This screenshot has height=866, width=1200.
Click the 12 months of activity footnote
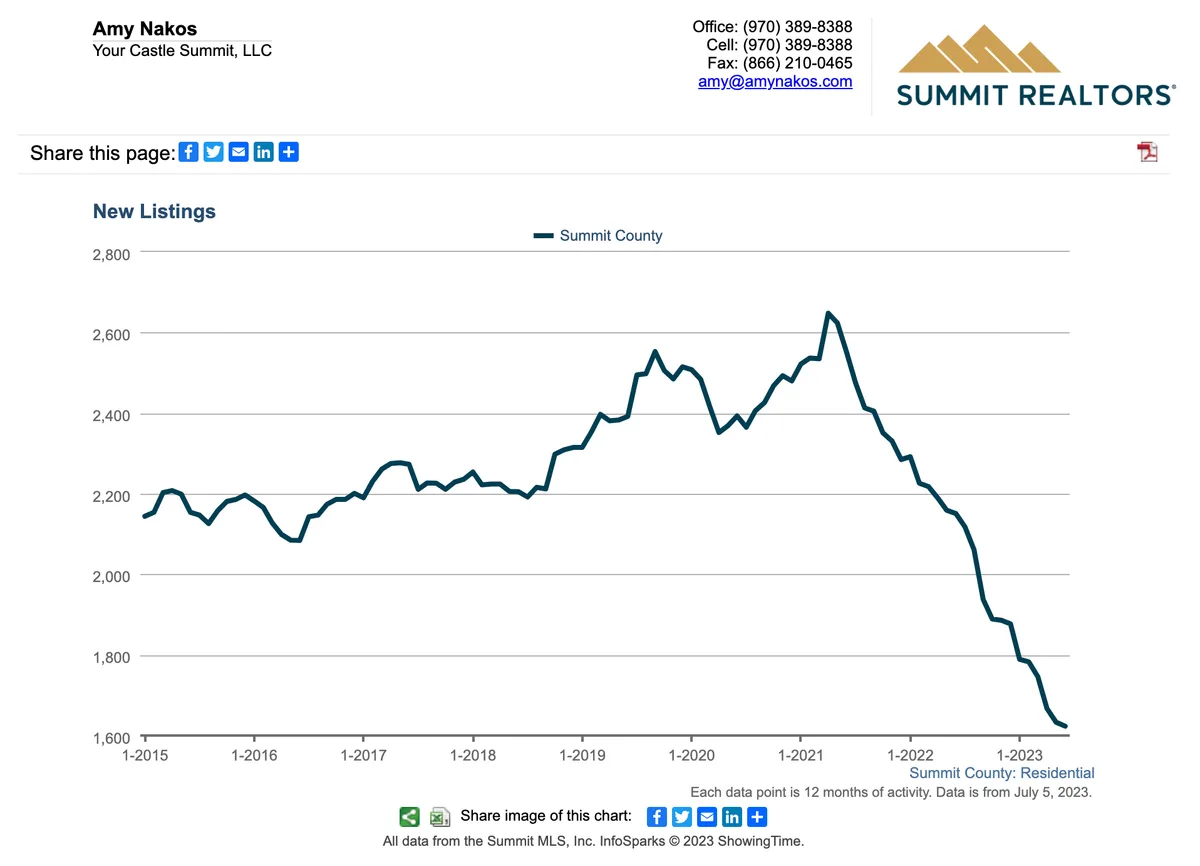[x=891, y=792]
